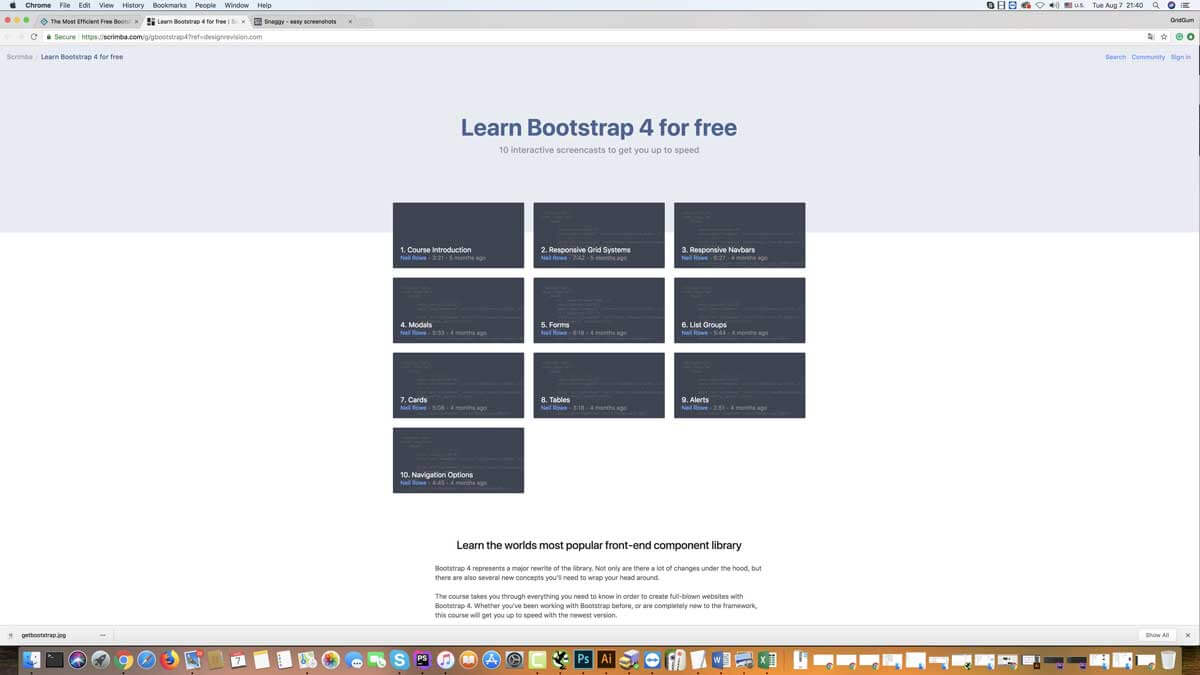Screen dimensions: 1200x675
Task: Switch to 'The Most Efficient Free Bootstrap' tab
Action: 89,21
